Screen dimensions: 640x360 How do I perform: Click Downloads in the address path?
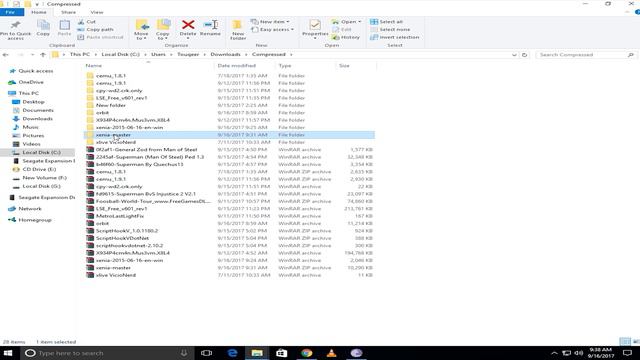click(225, 54)
